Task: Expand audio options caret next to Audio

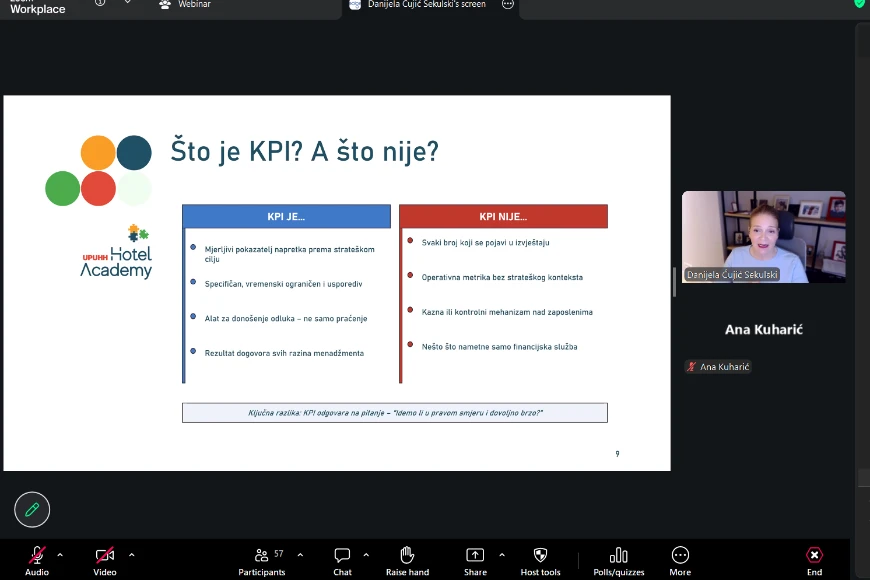Action: tap(60, 554)
